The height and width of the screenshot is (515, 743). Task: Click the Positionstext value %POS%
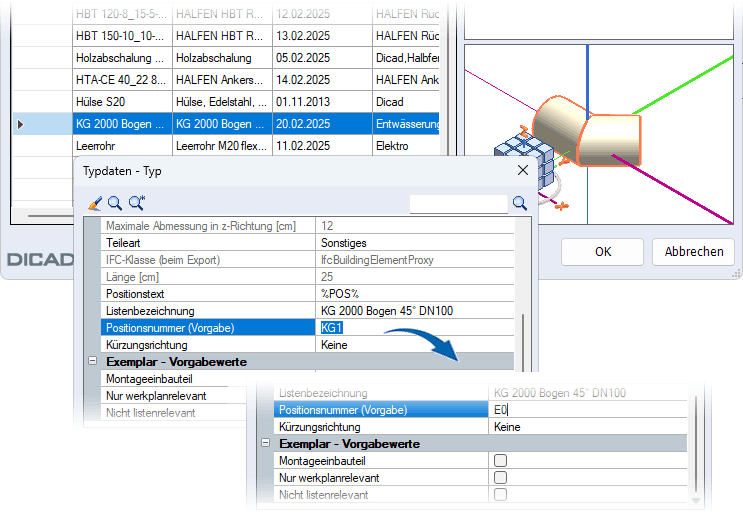click(415, 294)
